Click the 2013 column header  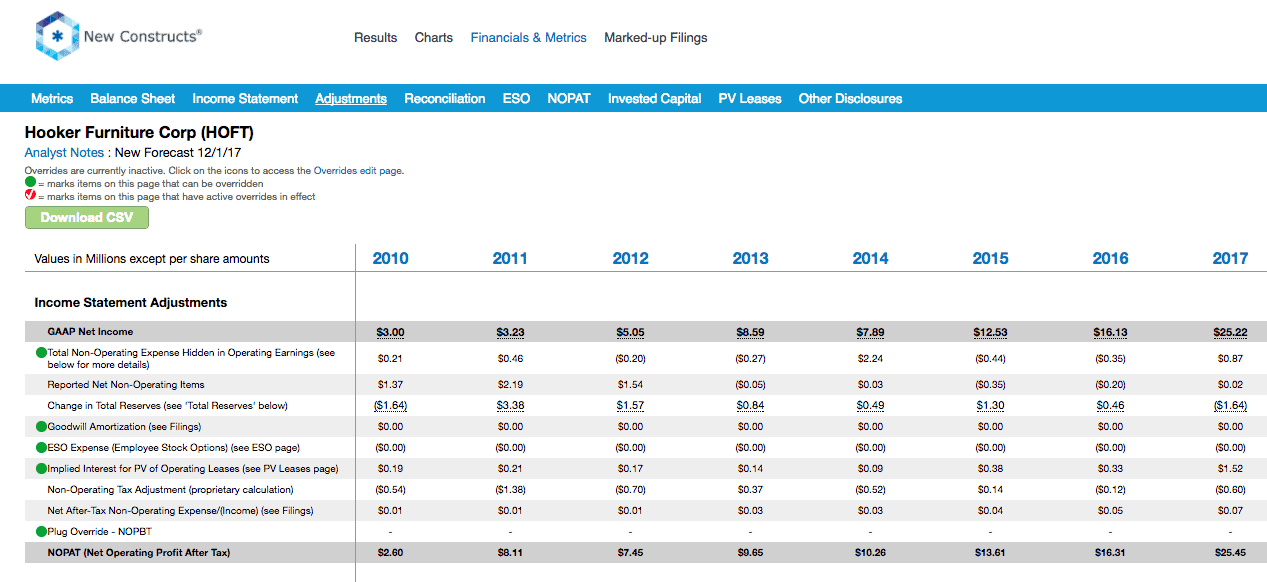pos(750,258)
